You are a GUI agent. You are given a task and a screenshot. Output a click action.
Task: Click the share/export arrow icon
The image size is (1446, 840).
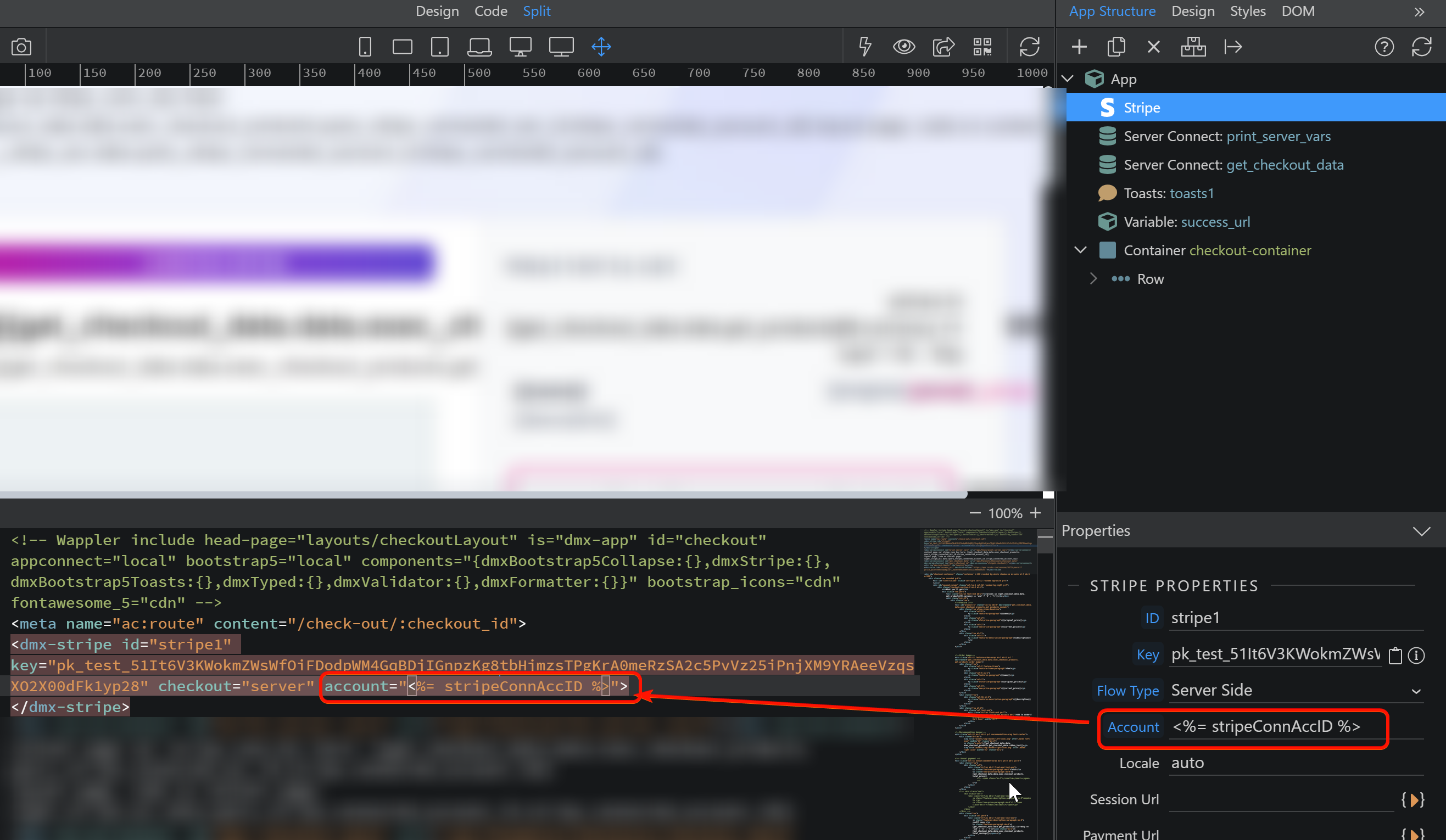pyautogui.click(x=943, y=47)
